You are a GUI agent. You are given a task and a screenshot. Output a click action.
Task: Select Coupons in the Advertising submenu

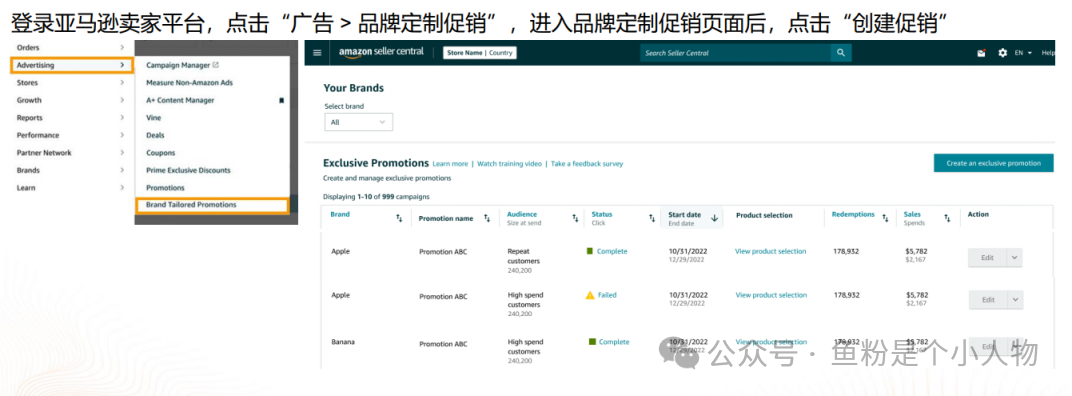coord(161,153)
